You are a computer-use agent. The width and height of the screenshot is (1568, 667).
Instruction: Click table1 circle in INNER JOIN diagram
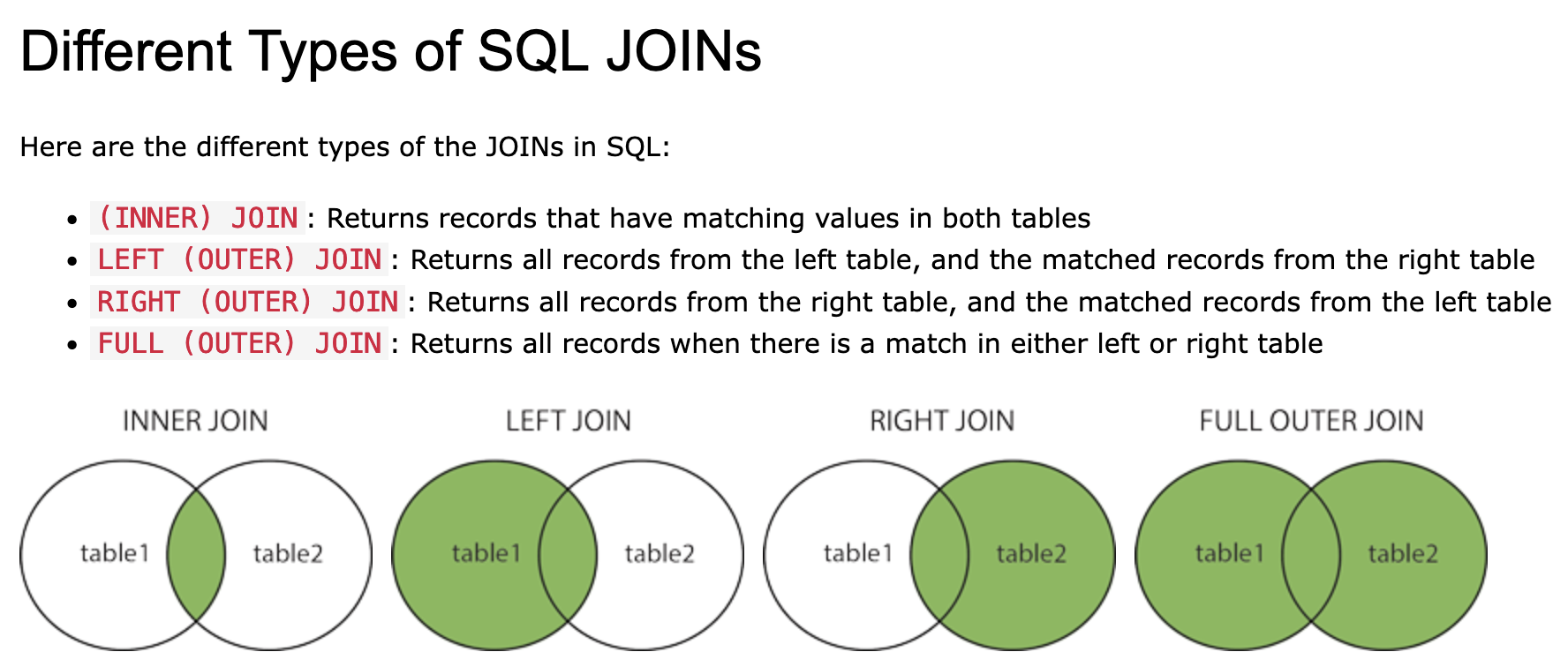click(113, 554)
